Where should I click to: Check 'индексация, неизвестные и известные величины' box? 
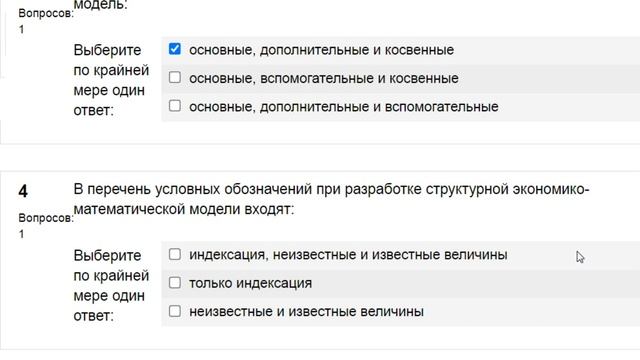click(175, 254)
